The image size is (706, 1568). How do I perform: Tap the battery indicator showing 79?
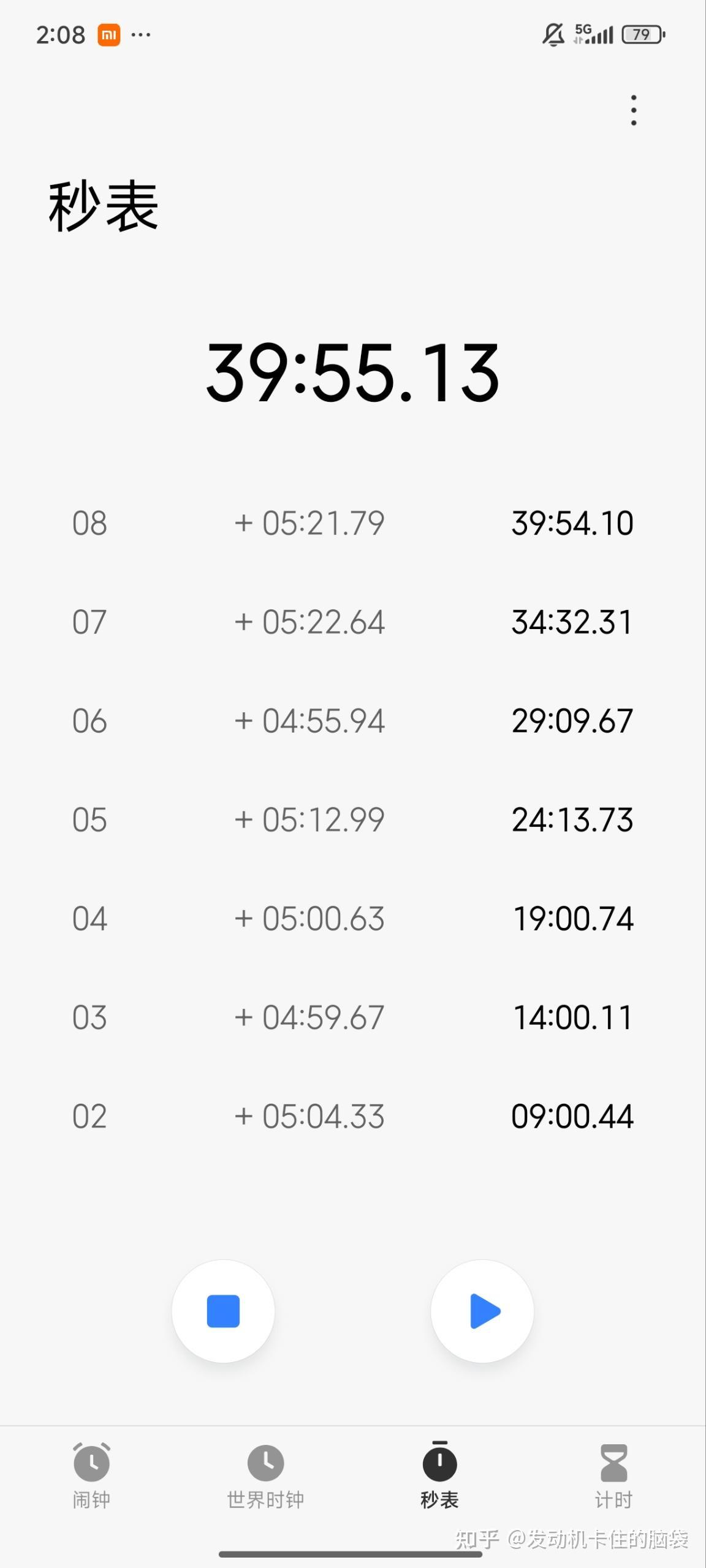tap(643, 35)
